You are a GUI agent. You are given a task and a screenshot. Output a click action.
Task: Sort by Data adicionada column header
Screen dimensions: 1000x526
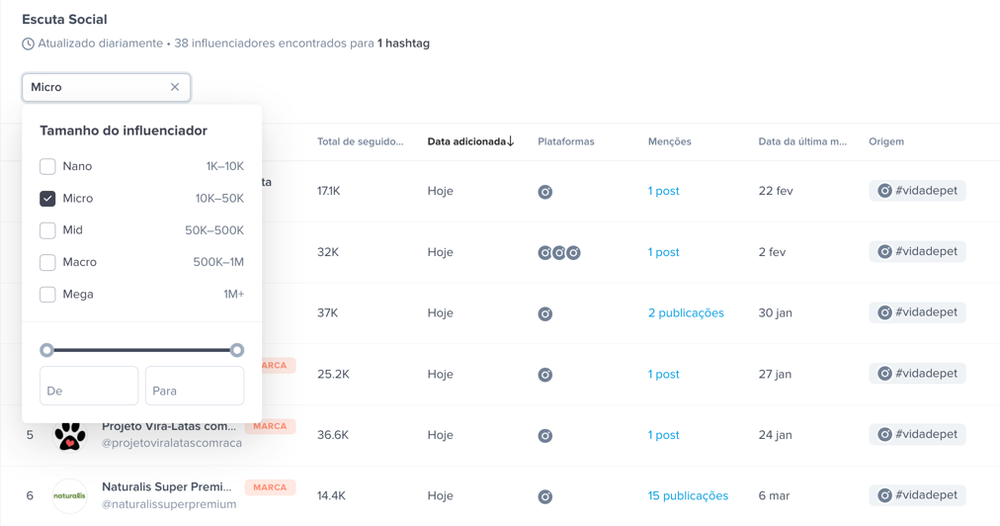pos(471,142)
